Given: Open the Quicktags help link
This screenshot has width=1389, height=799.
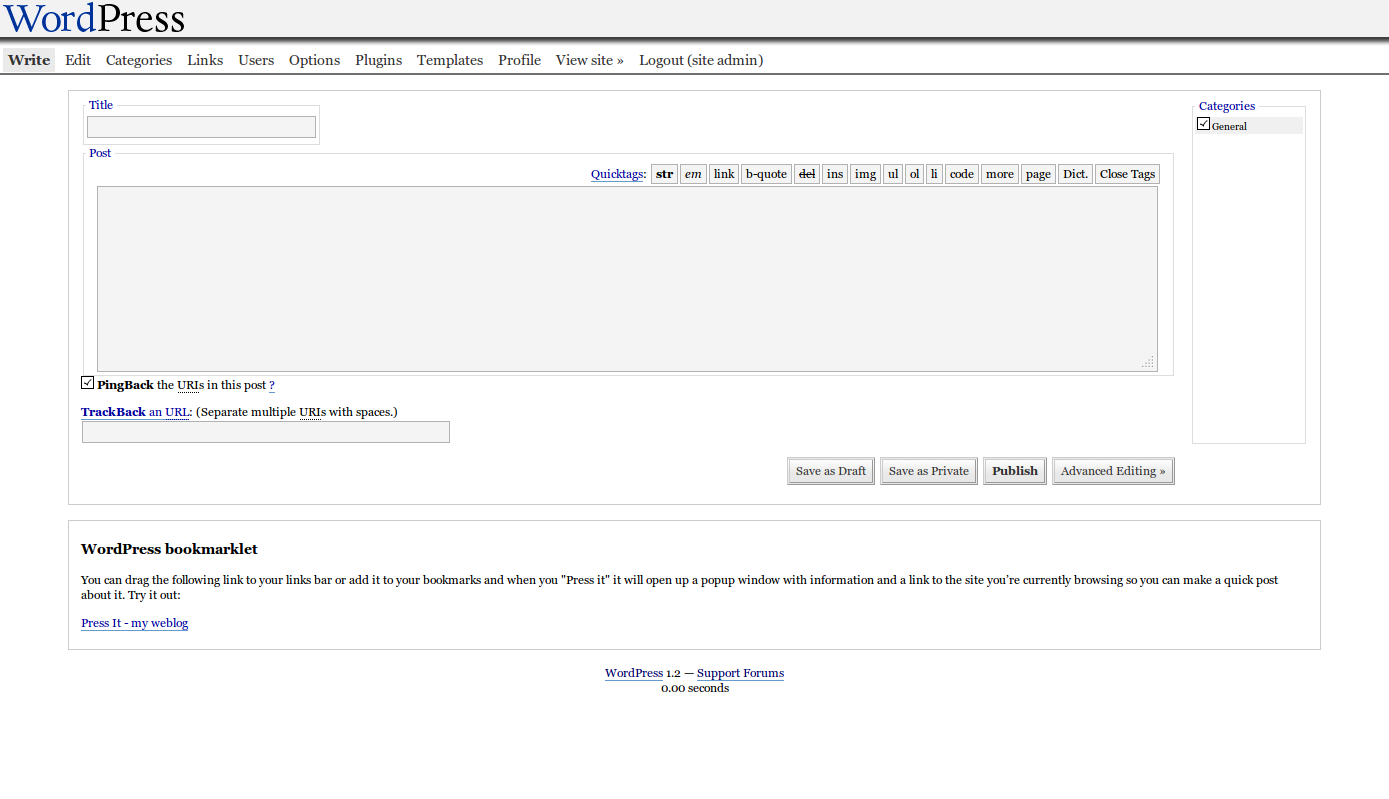Looking at the screenshot, I should click(617, 174).
